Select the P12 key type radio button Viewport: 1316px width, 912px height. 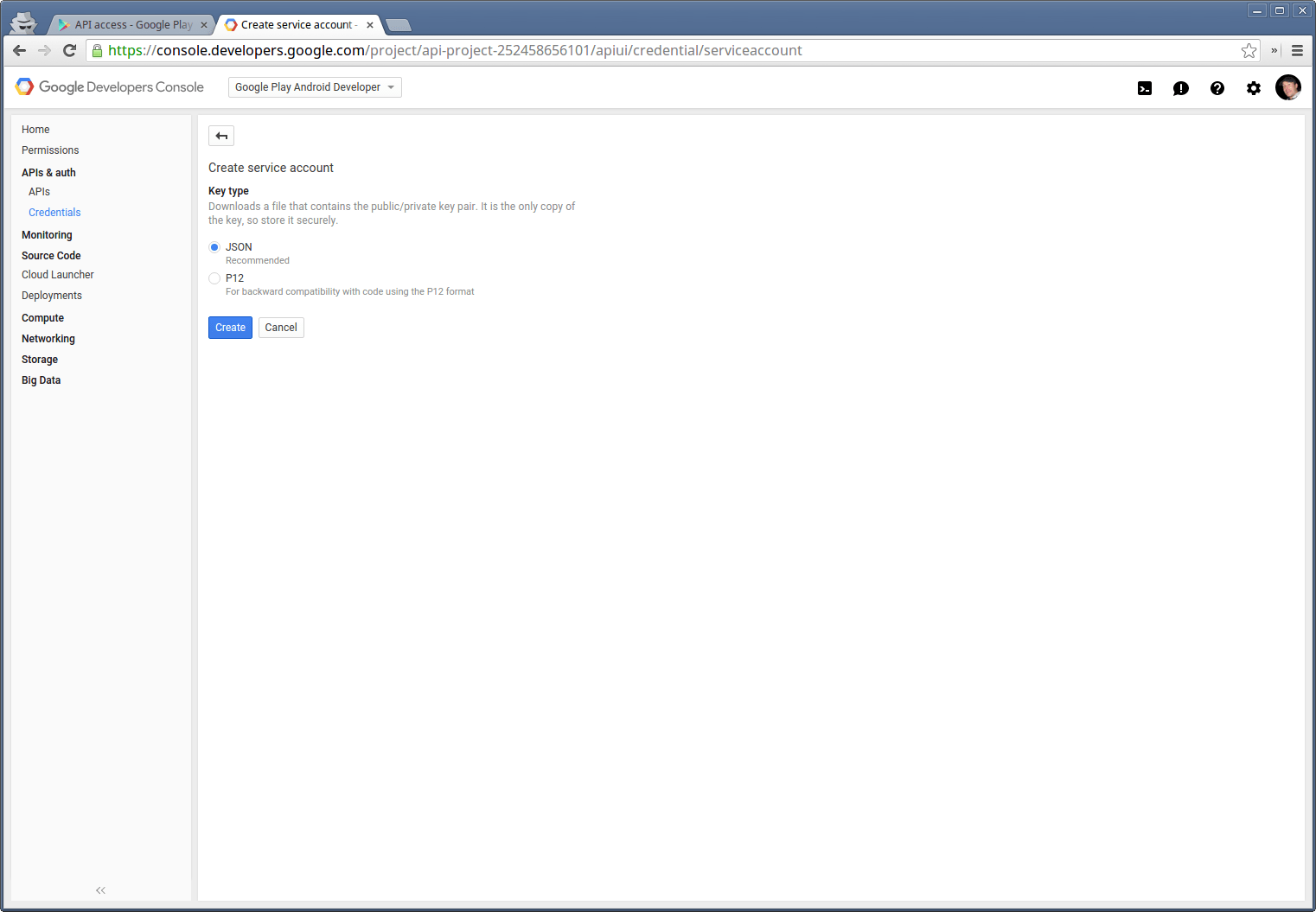tap(214, 278)
